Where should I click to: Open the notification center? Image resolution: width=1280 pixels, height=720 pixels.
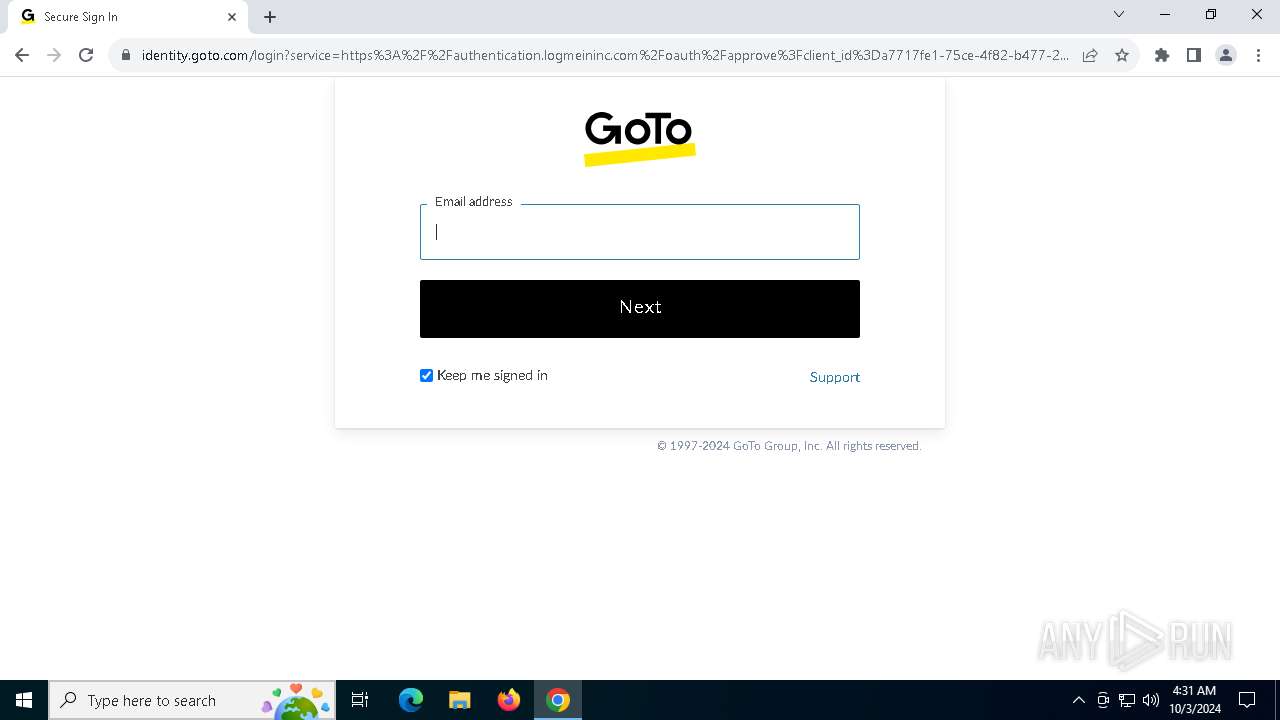pos(1247,700)
